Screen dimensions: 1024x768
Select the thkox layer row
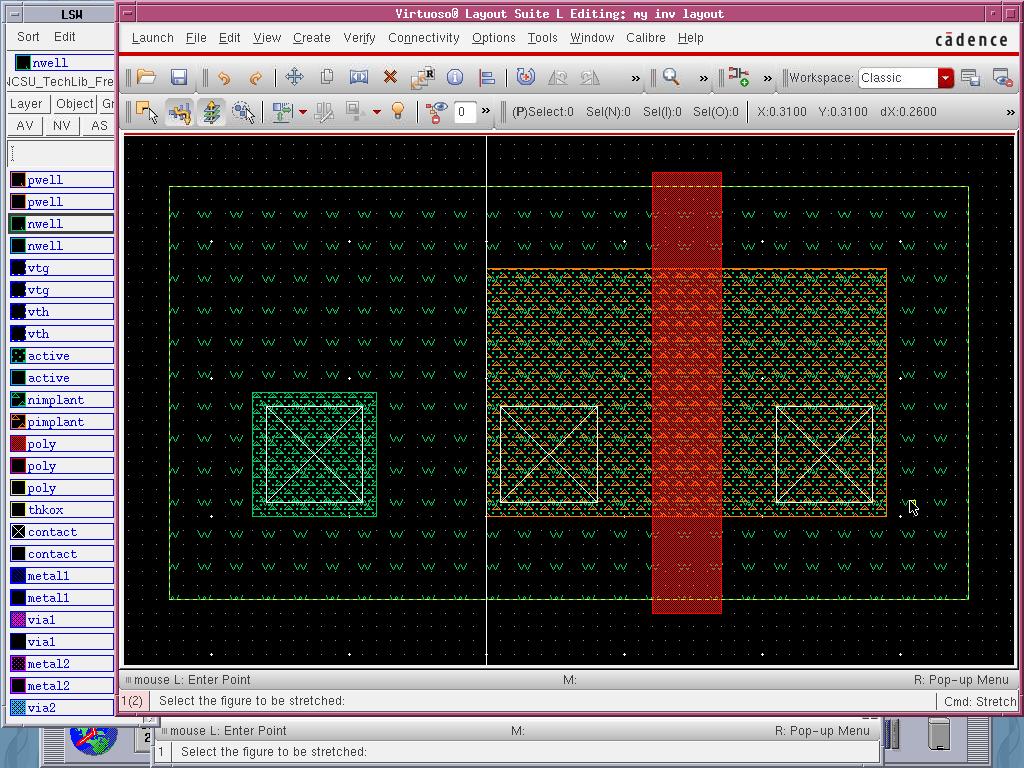coord(62,510)
